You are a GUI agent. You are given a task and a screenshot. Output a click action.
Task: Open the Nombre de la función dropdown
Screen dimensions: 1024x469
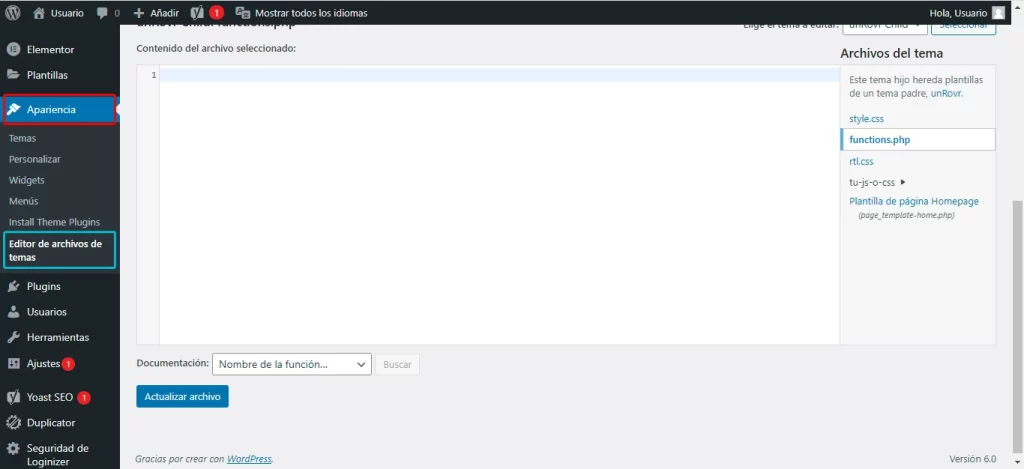[x=292, y=364]
